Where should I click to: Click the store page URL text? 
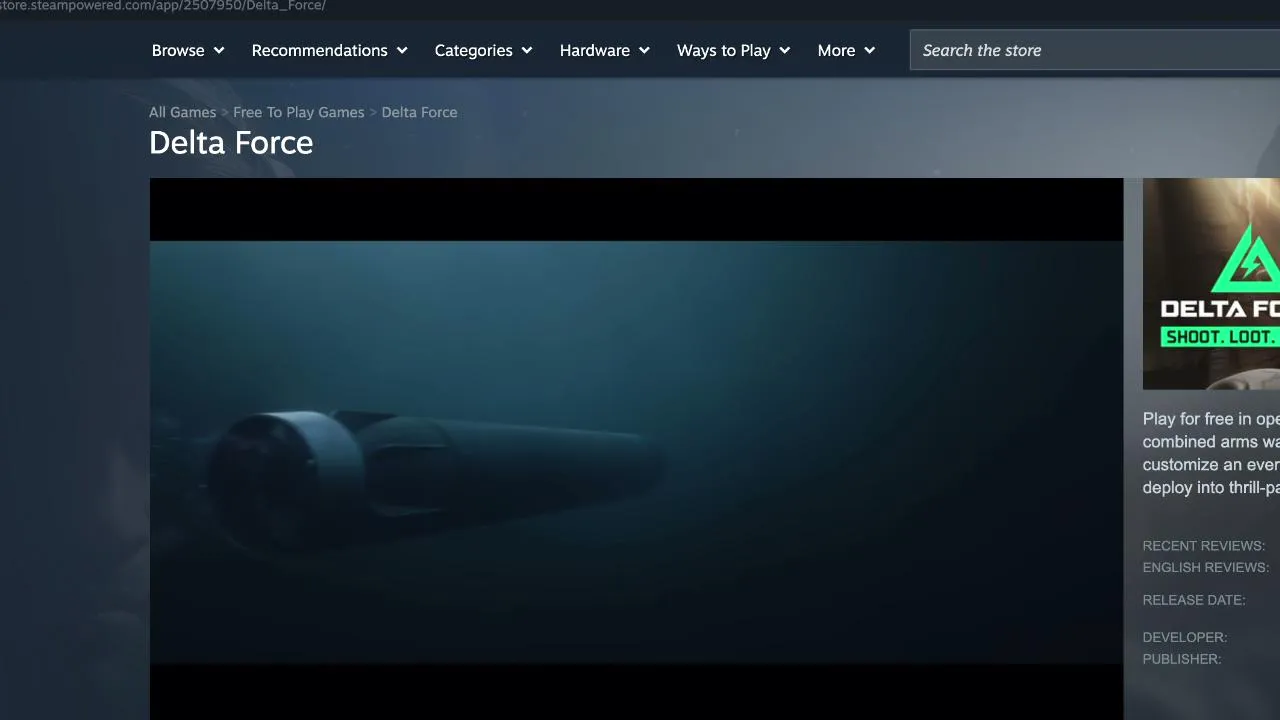pyautogui.click(x=163, y=6)
